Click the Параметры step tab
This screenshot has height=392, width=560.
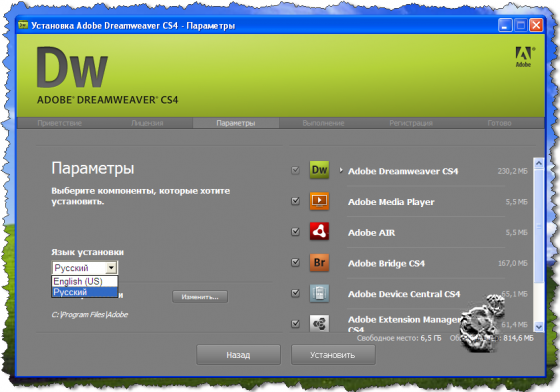236,123
